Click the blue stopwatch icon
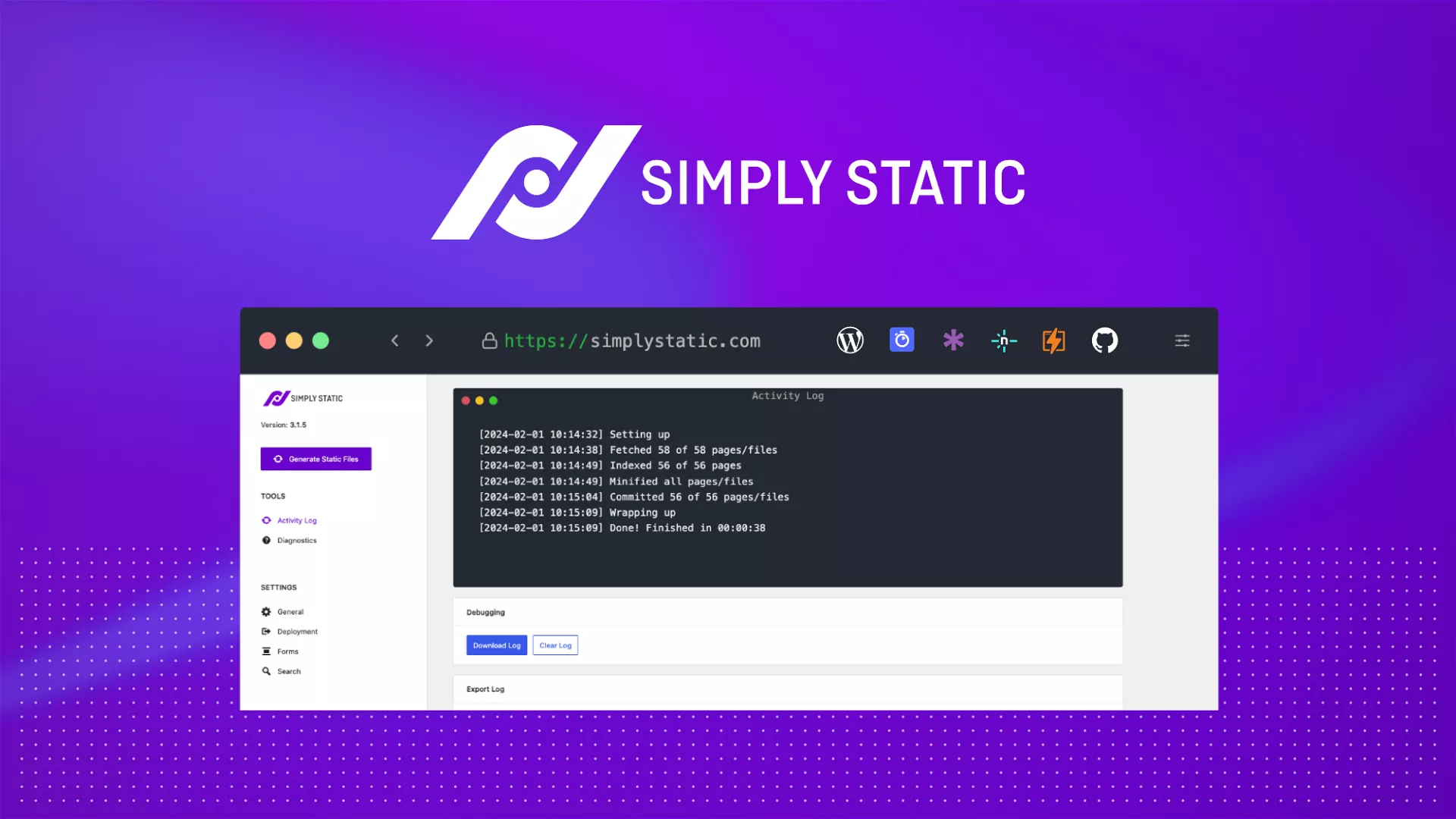 [x=902, y=340]
